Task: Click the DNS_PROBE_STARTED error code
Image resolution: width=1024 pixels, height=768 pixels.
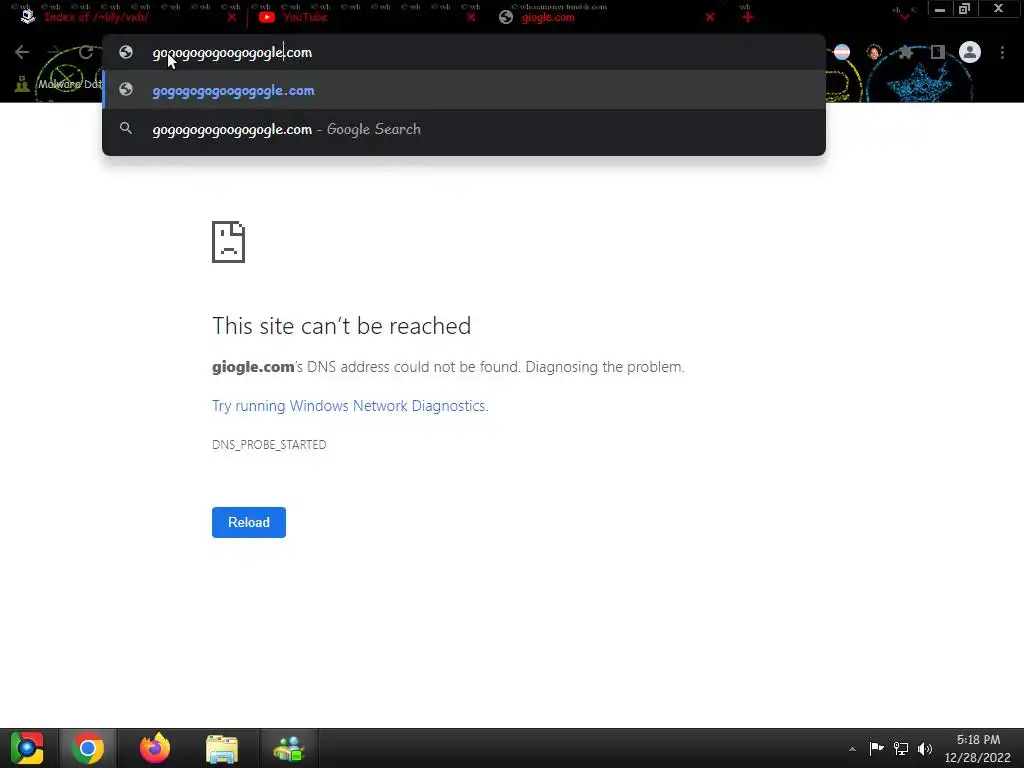Action: tap(269, 445)
